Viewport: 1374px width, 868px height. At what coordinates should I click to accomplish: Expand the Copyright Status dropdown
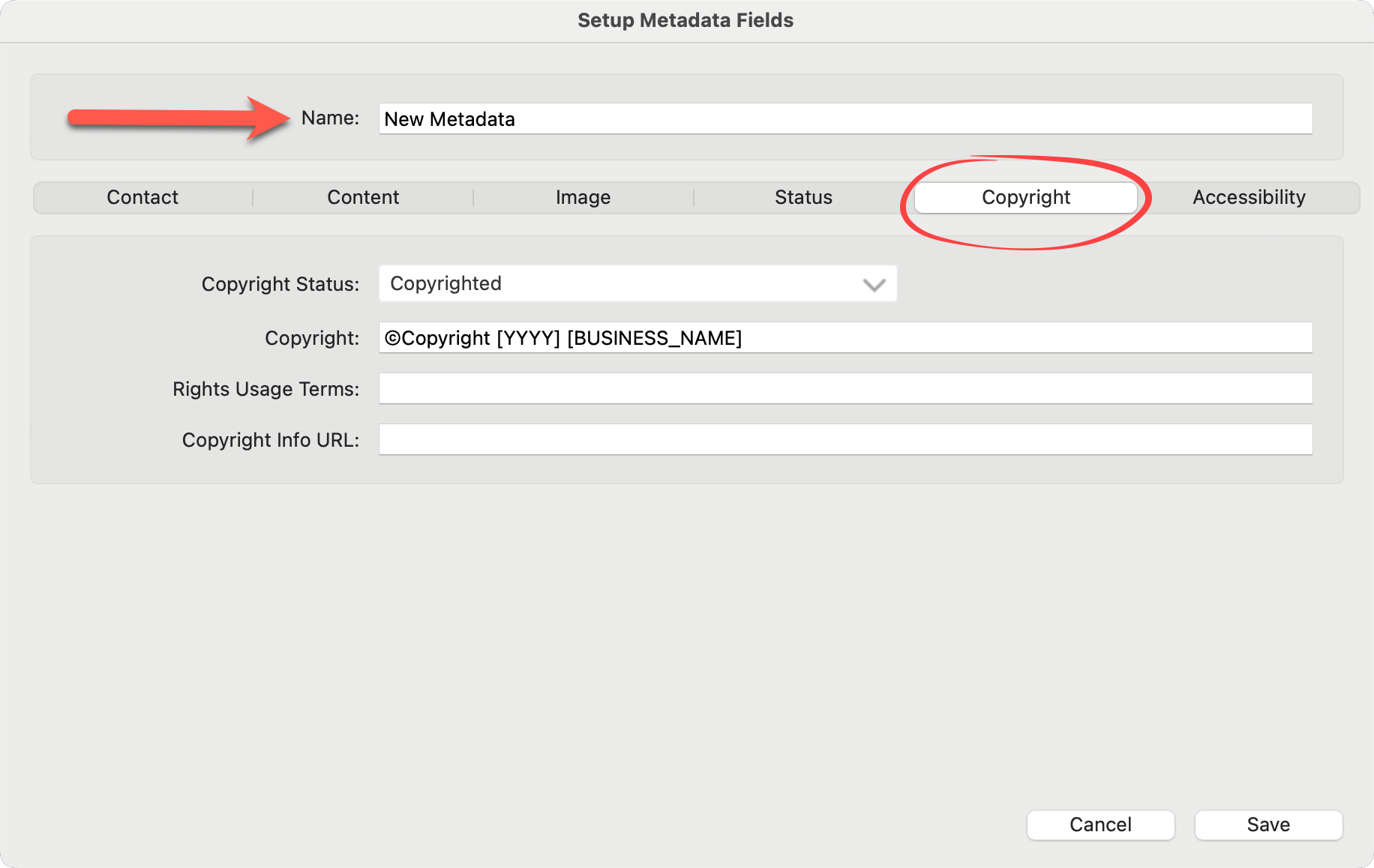tap(637, 284)
